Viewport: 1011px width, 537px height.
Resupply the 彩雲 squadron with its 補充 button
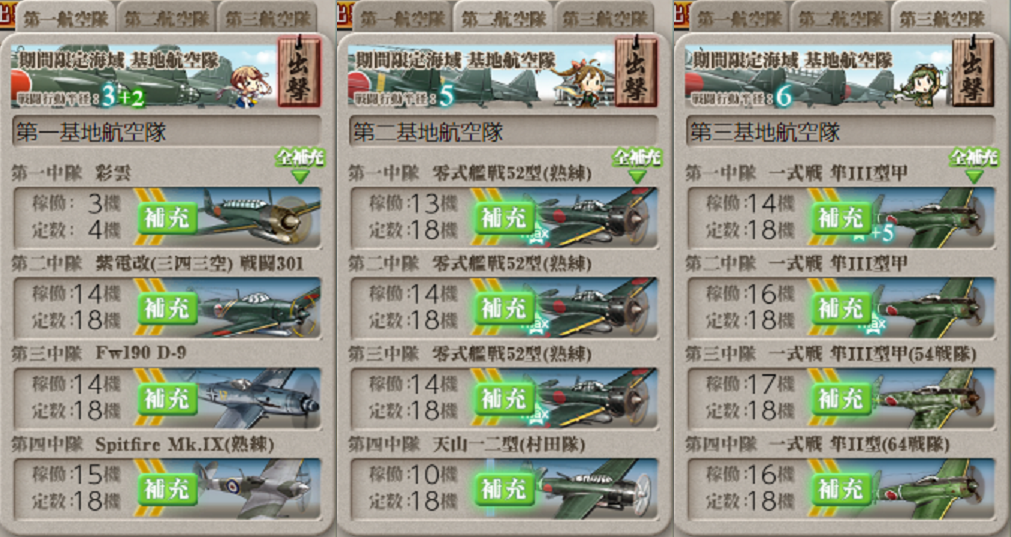(x=167, y=219)
